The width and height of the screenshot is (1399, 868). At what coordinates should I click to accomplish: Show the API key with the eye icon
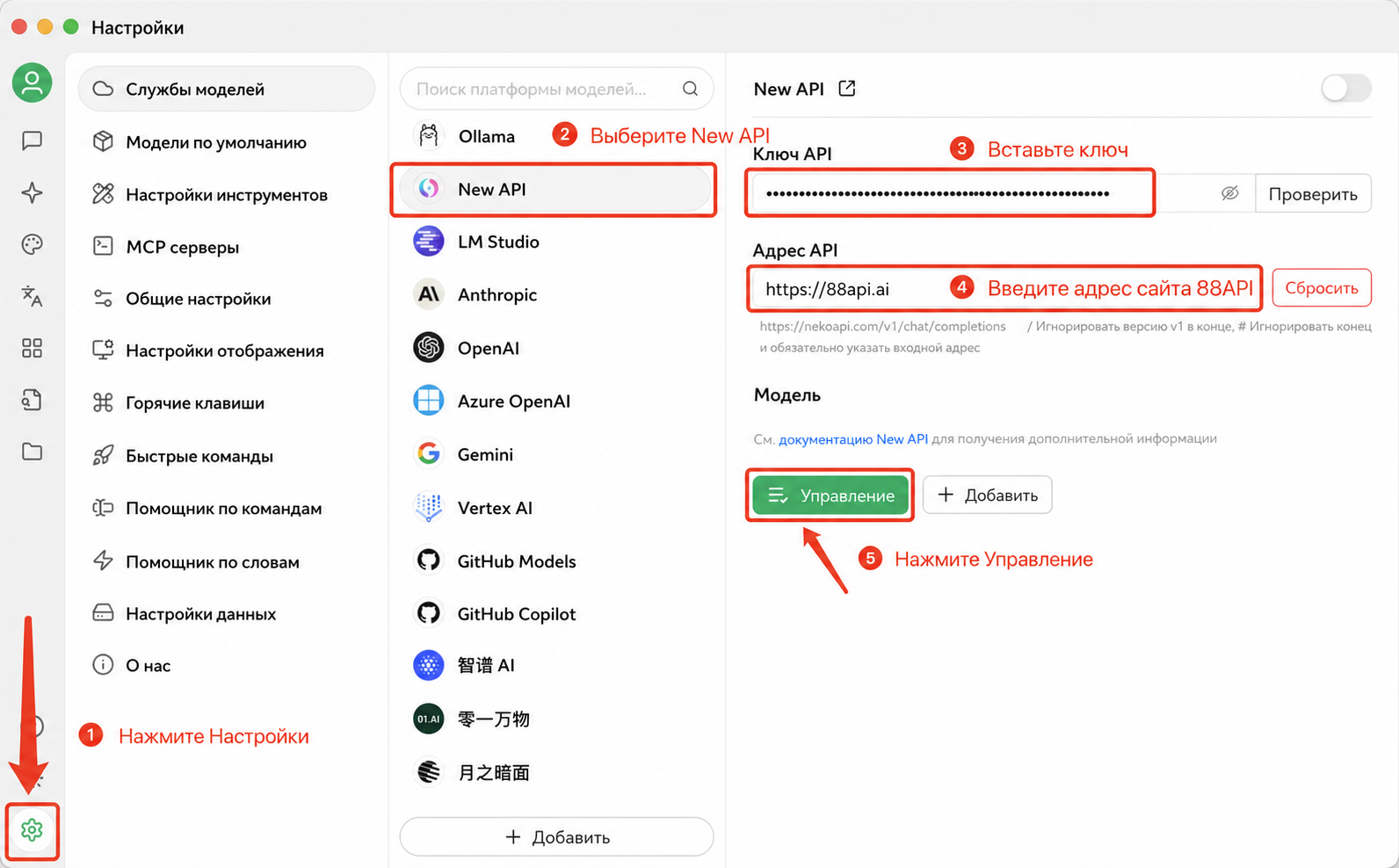(x=1229, y=193)
